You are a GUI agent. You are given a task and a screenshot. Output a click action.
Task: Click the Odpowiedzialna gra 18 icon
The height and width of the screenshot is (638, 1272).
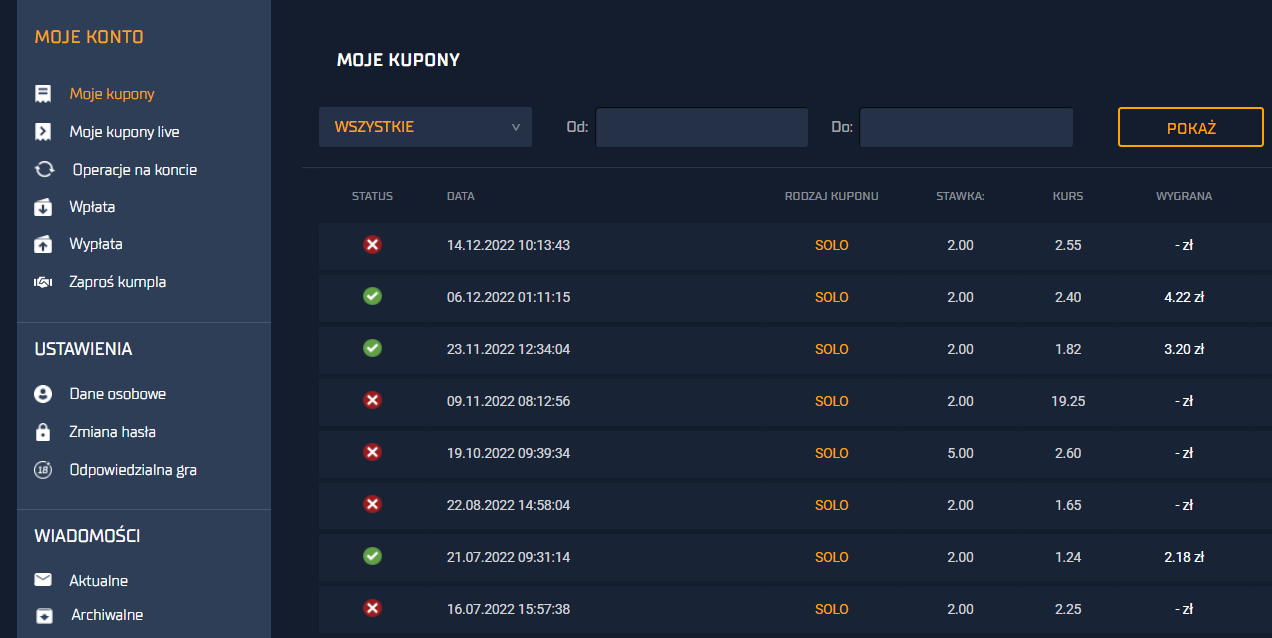point(43,470)
